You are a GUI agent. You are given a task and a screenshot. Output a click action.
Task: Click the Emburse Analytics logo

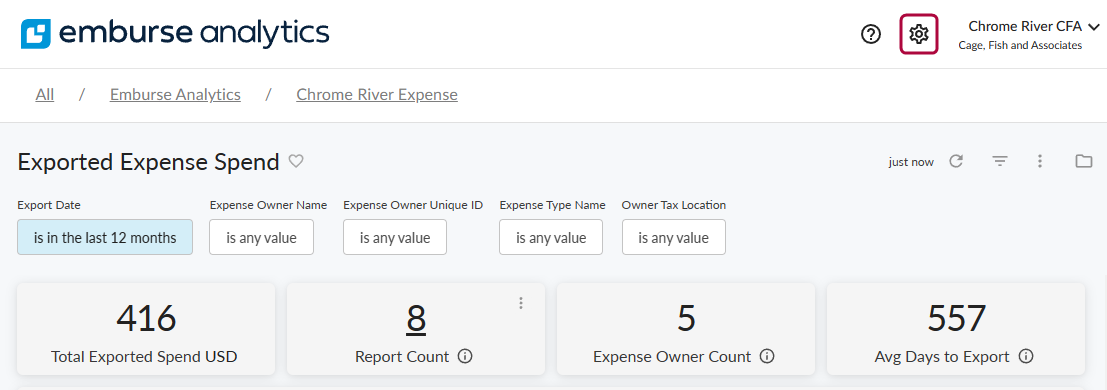click(175, 33)
